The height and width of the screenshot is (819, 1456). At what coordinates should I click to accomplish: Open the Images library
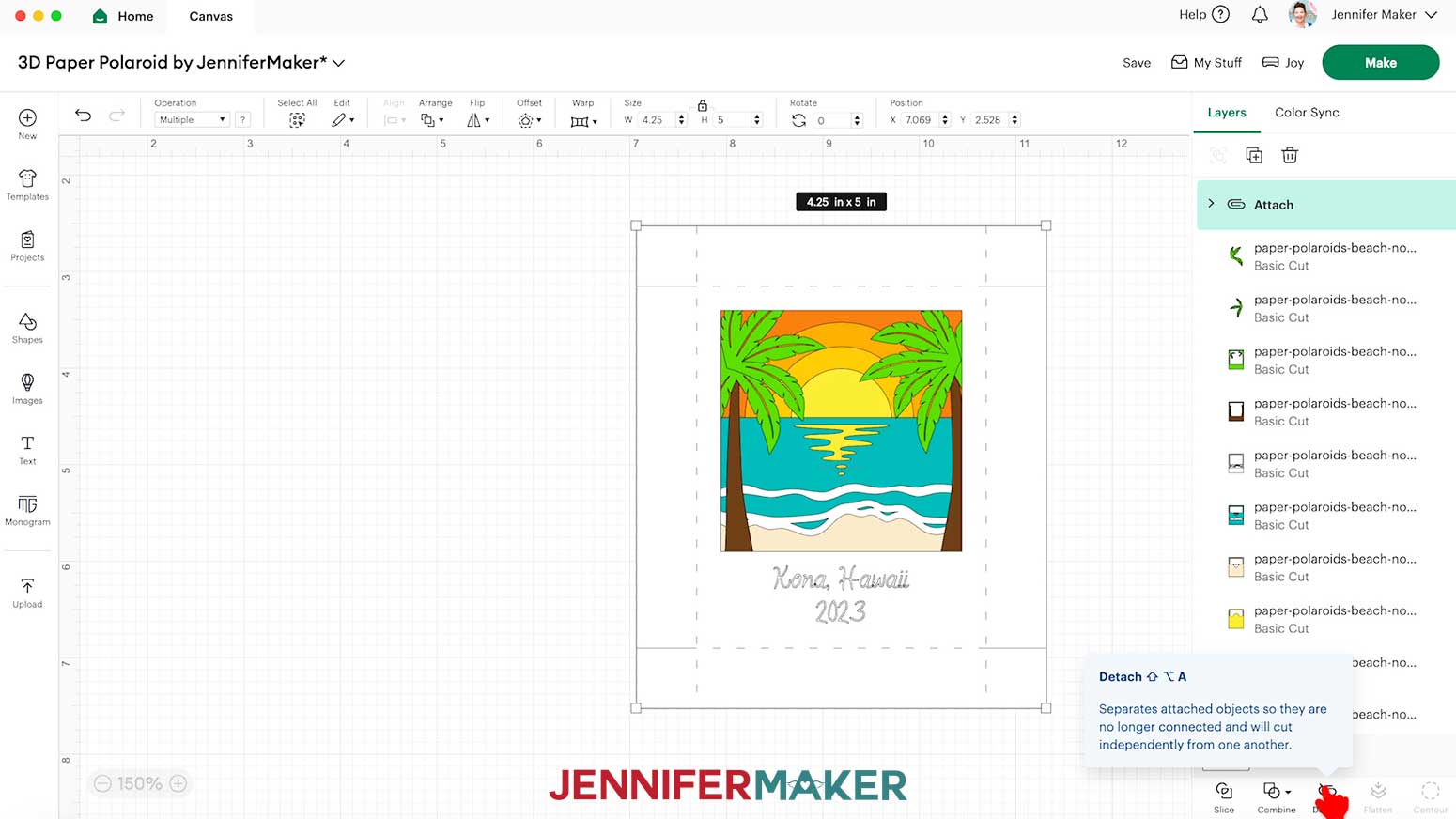click(27, 389)
